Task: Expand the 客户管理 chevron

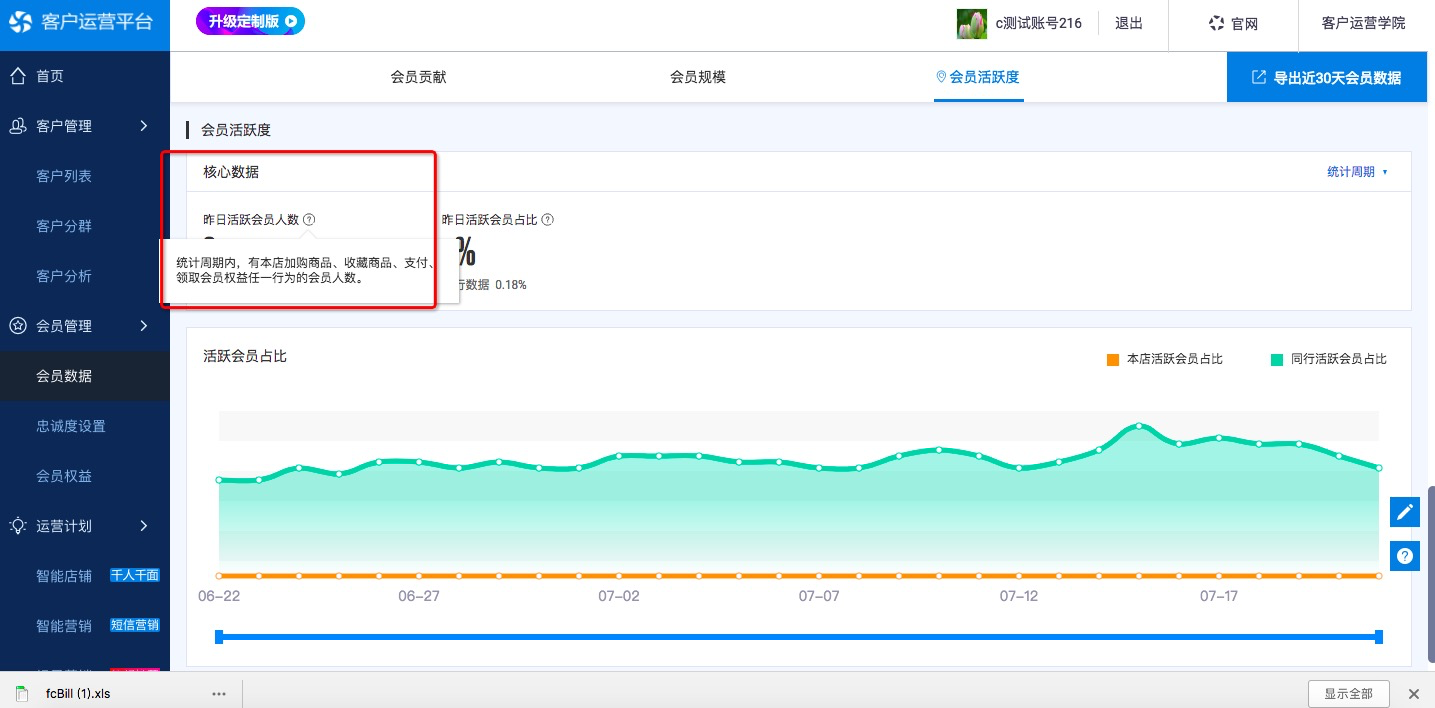Action: pos(144,126)
